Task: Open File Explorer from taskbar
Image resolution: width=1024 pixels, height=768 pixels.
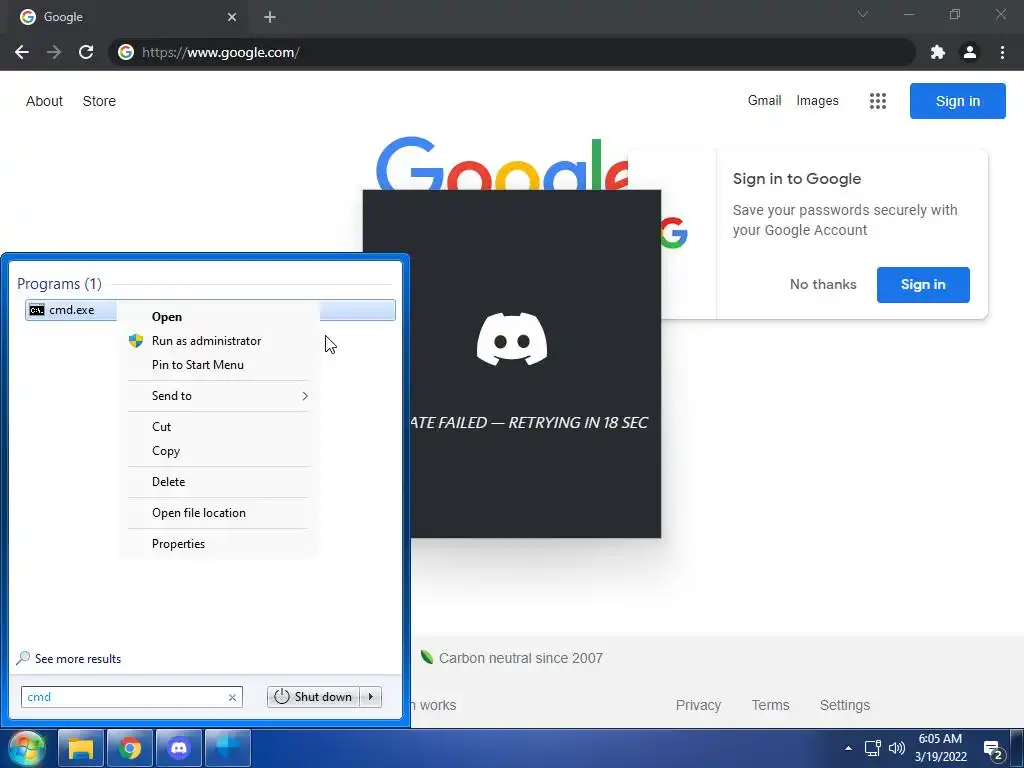Action: pos(81,748)
